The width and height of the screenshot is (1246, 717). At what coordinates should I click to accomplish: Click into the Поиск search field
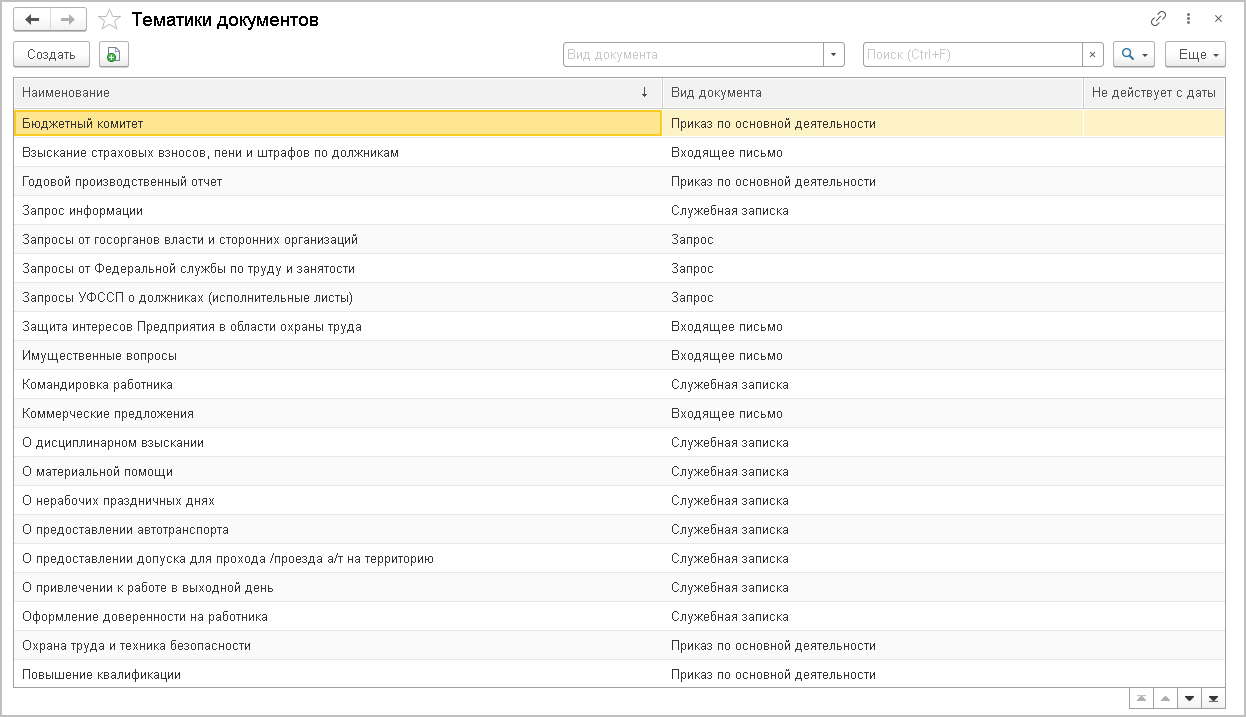tap(972, 55)
